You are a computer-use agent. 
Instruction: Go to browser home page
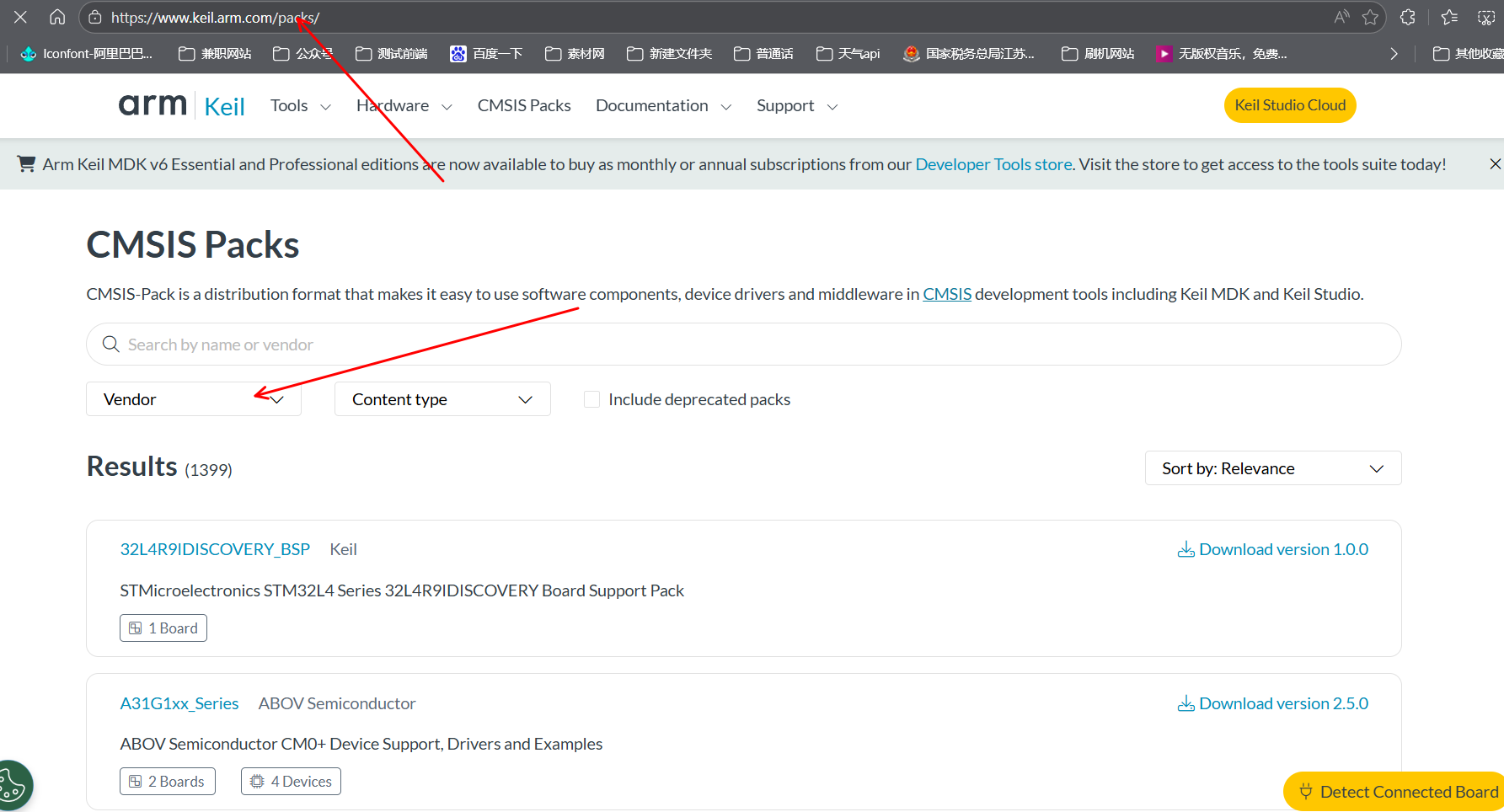(x=57, y=17)
